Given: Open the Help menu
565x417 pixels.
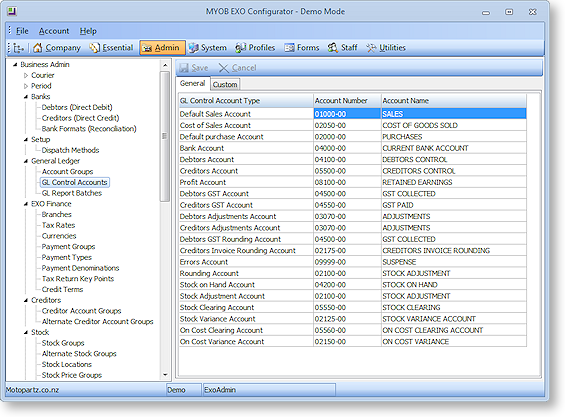Looking at the screenshot, I should (x=88, y=31).
